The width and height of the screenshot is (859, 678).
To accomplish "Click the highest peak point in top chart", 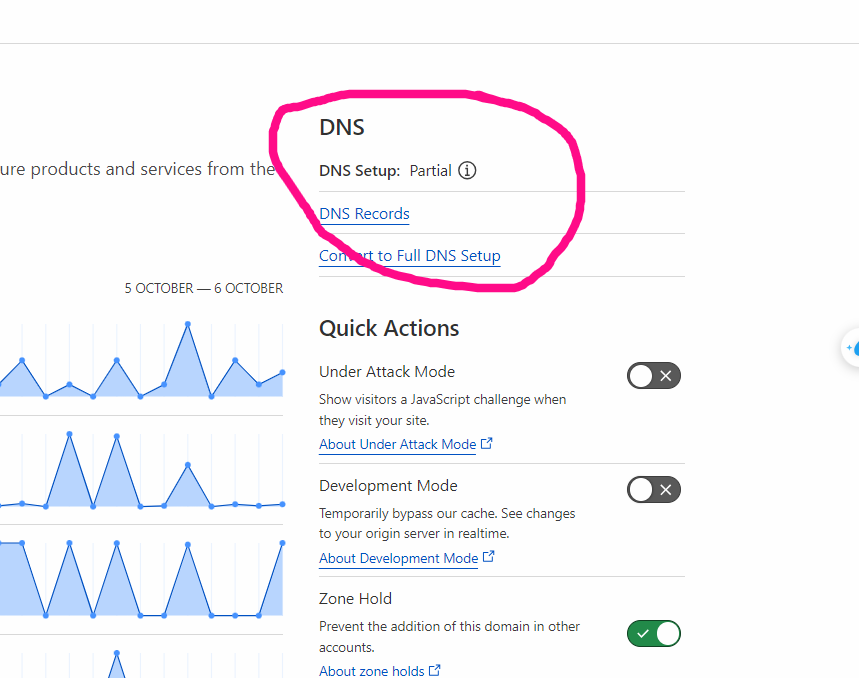I will [187, 324].
